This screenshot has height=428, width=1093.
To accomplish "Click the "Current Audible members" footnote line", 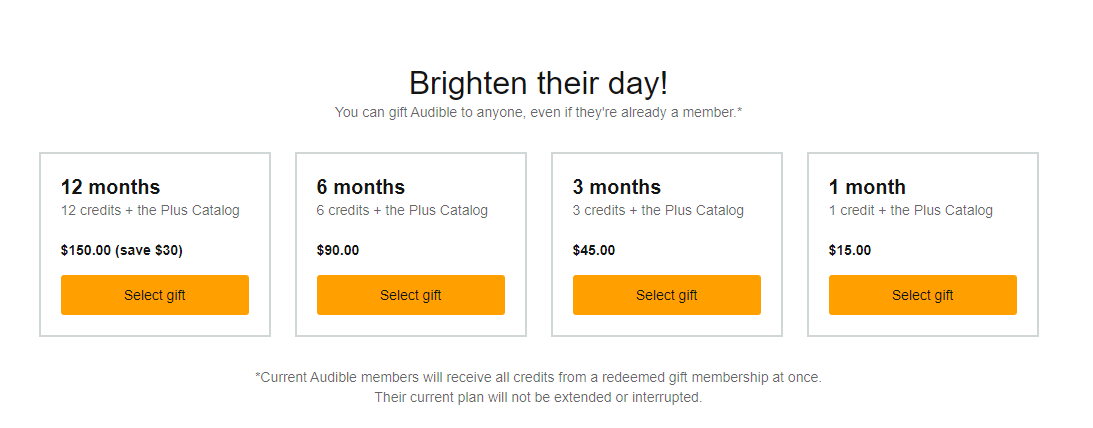I will click(x=538, y=377).
